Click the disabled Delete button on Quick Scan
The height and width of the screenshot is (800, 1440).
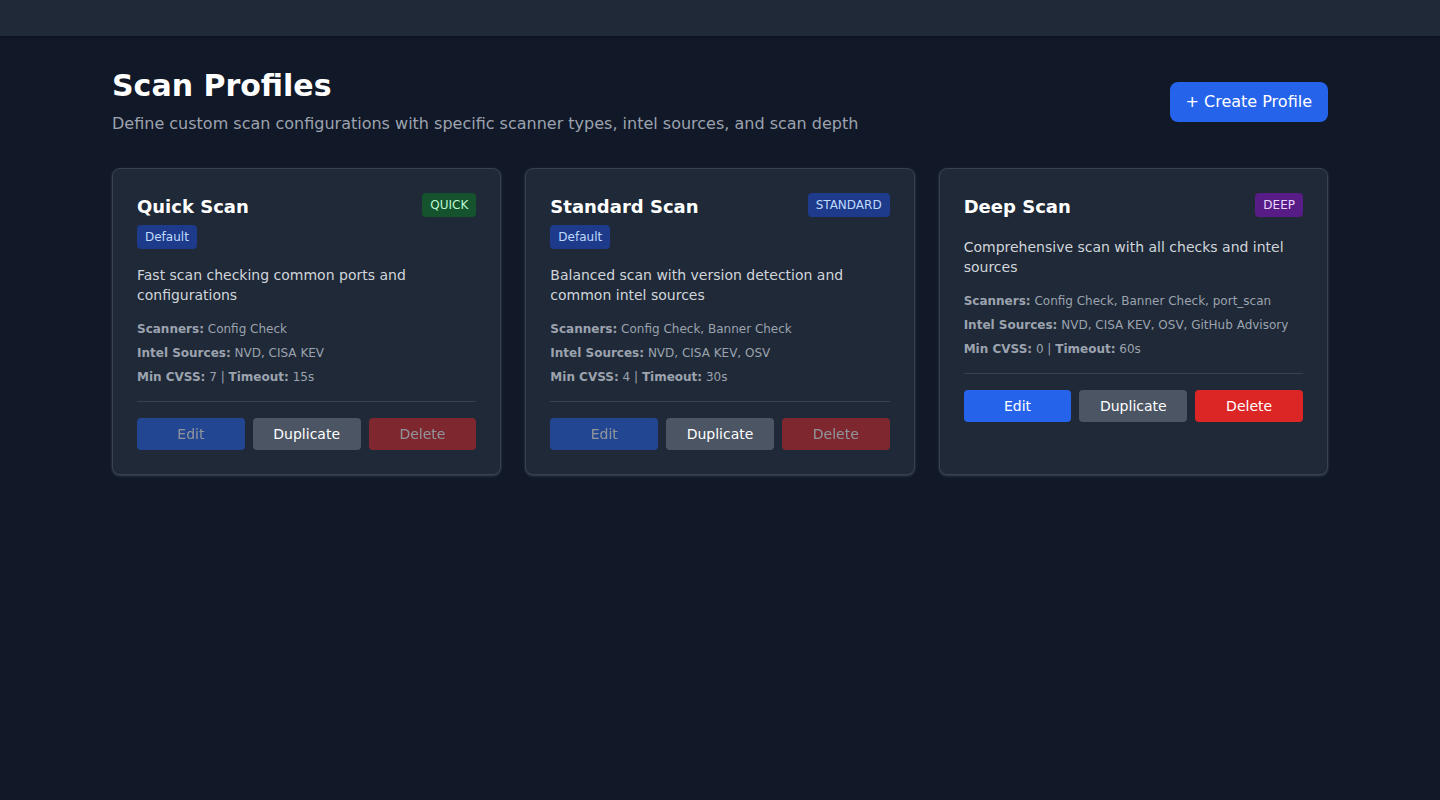(x=422, y=433)
